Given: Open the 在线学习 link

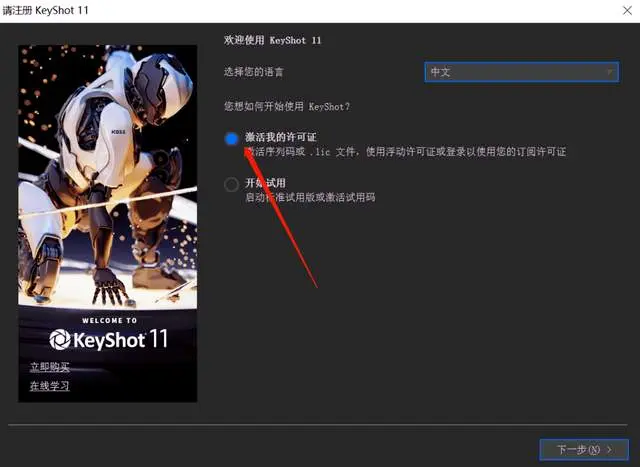Looking at the screenshot, I should [x=50, y=386].
